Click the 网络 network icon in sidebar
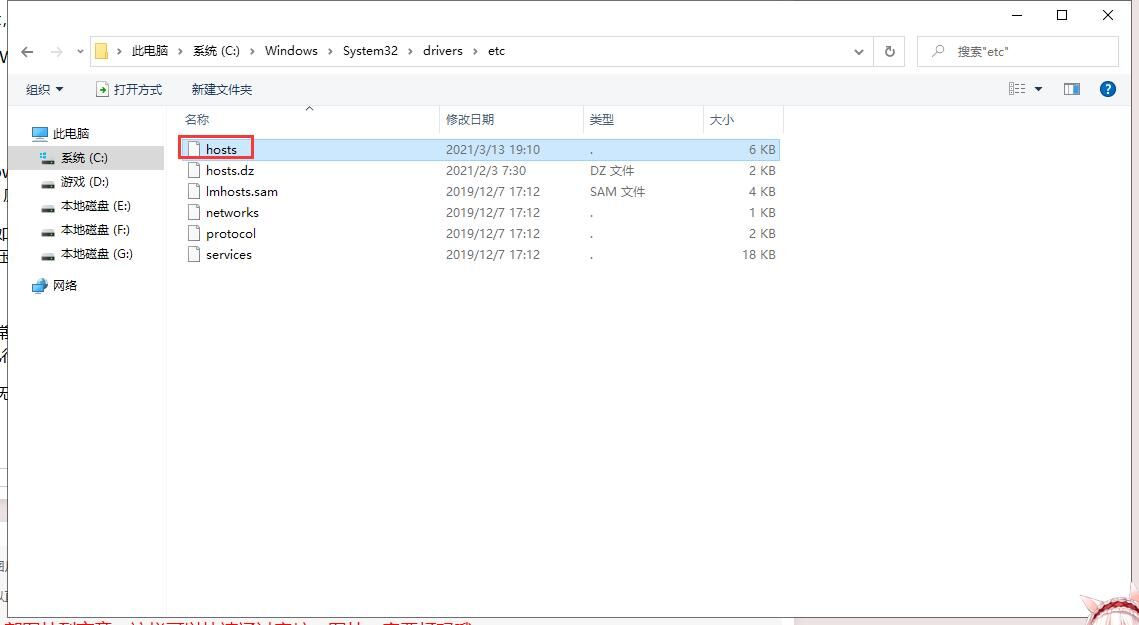Screen dimensions: 1139x625 [40, 285]
